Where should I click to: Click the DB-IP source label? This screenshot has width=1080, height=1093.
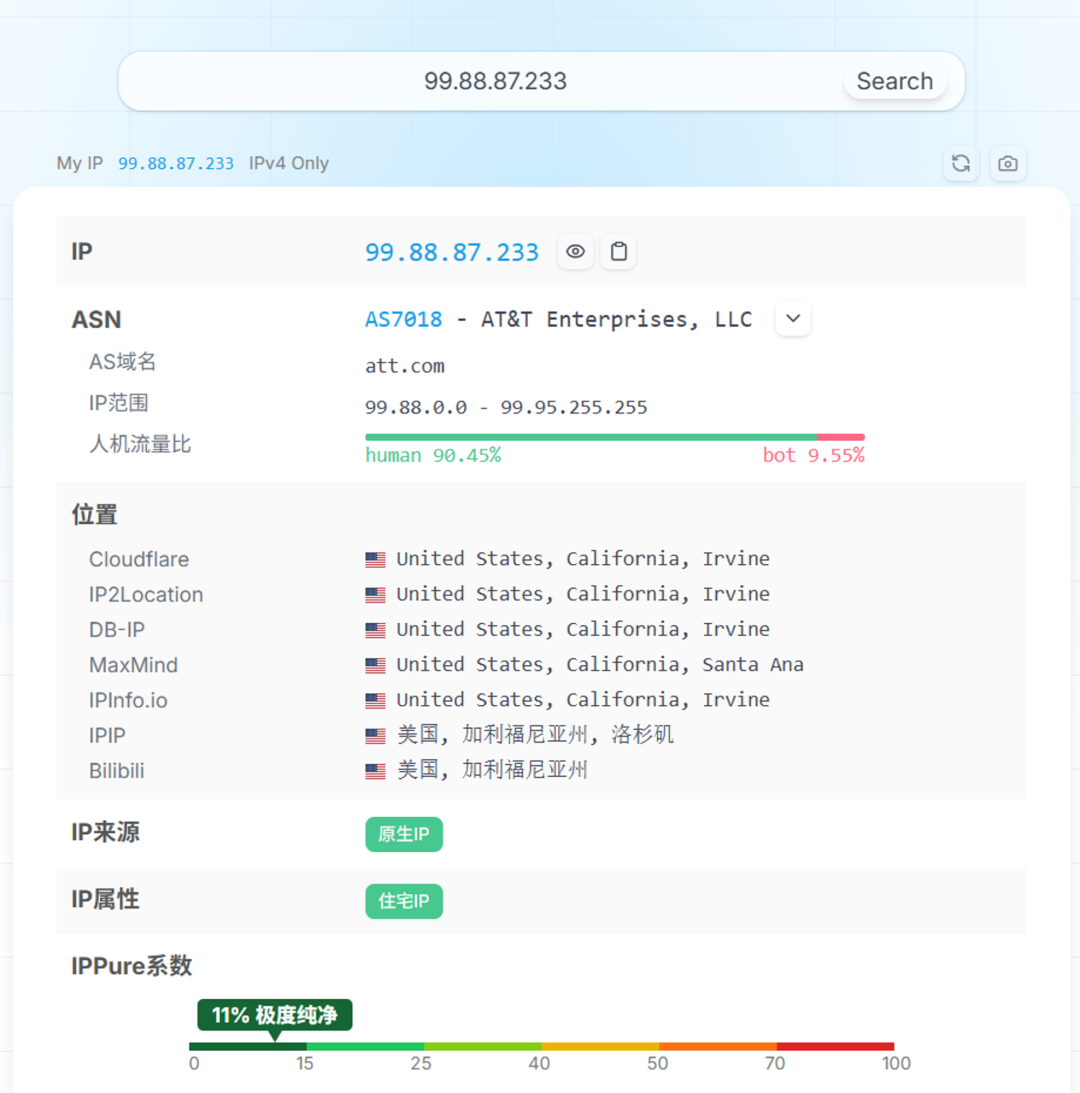tap(116, 629)
